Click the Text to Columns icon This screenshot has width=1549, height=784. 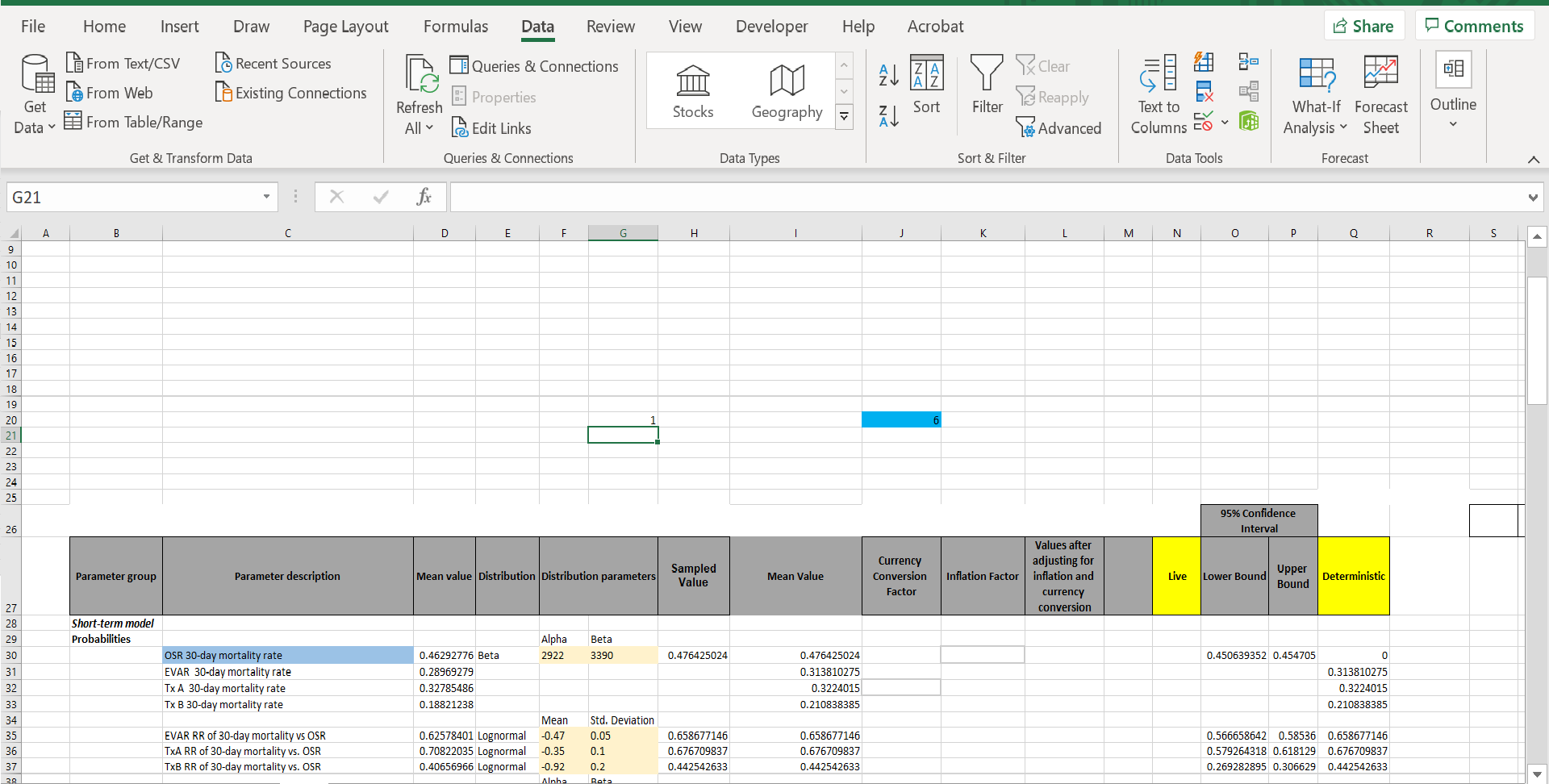coord(1159,93)
